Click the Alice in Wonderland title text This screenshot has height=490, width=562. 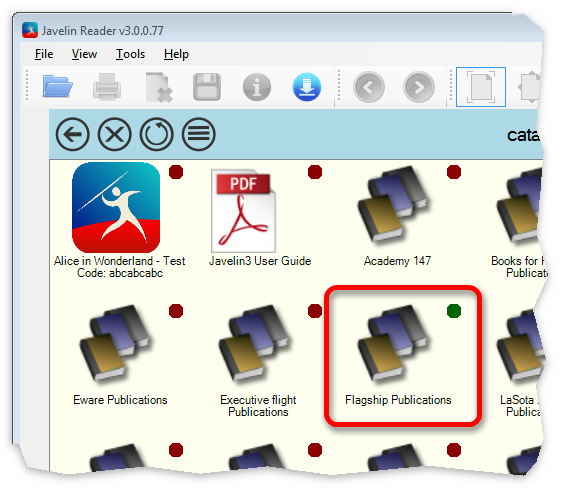click(120, 267)
